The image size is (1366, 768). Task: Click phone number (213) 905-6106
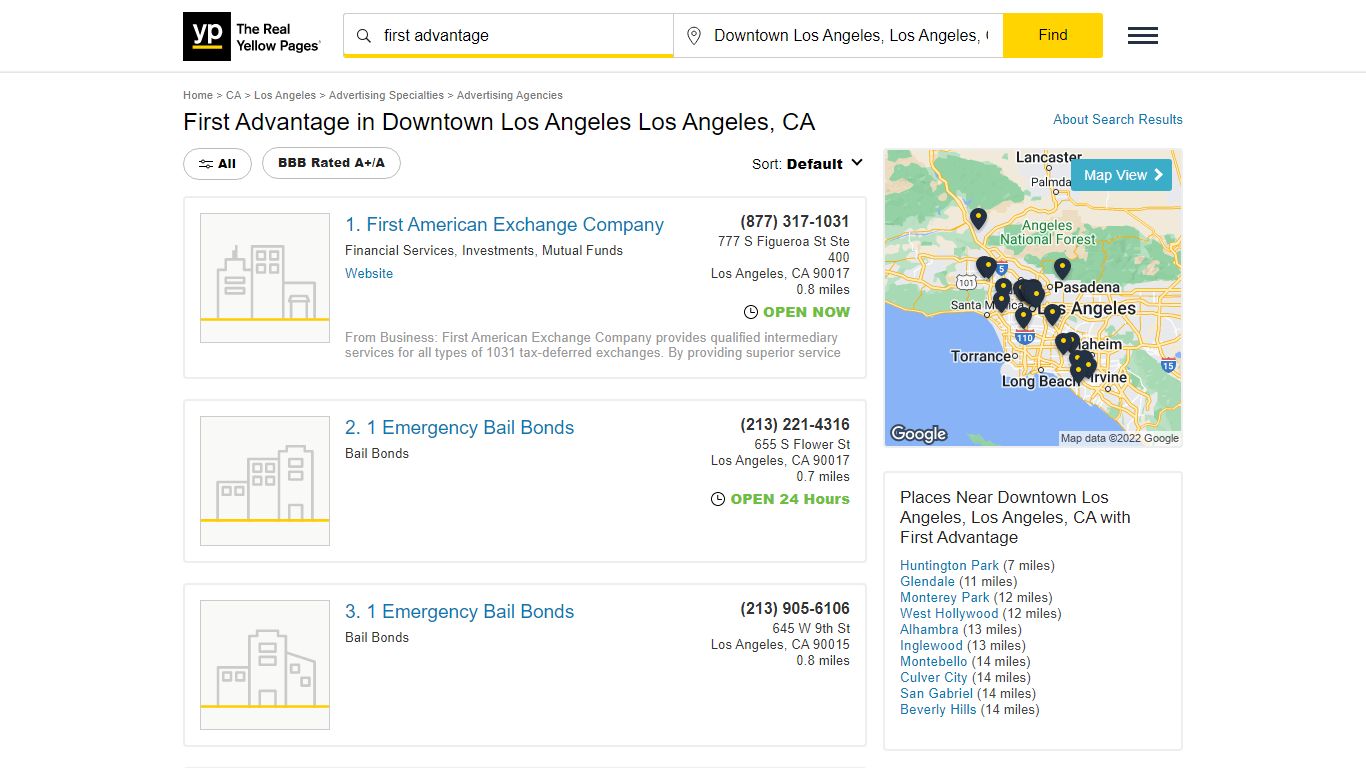click(795, 609)
